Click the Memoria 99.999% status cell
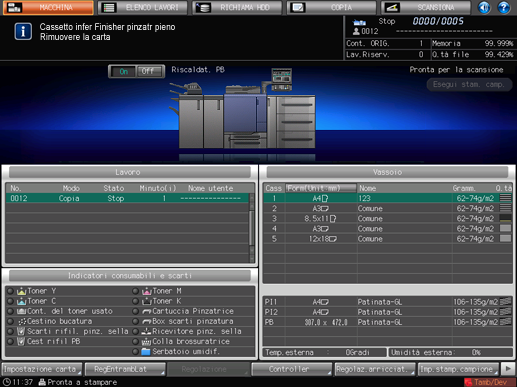Viewport: 517px width, 387px height. [472, 43]
